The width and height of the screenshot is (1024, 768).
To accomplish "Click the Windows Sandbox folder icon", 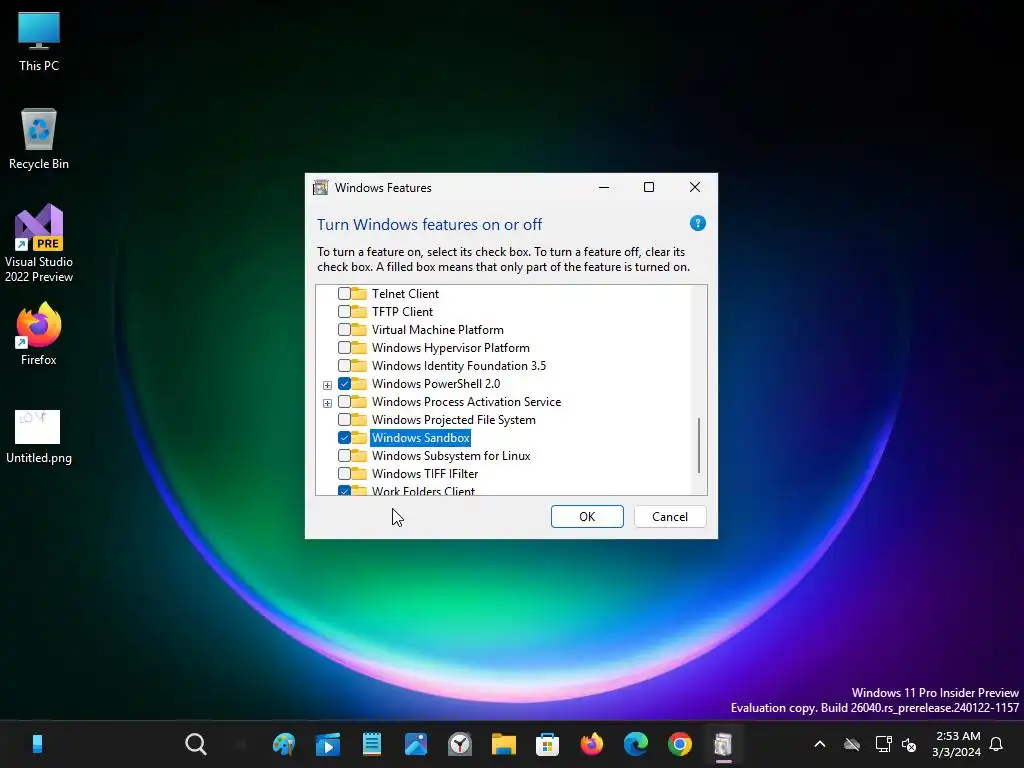I will click(359, 437).
